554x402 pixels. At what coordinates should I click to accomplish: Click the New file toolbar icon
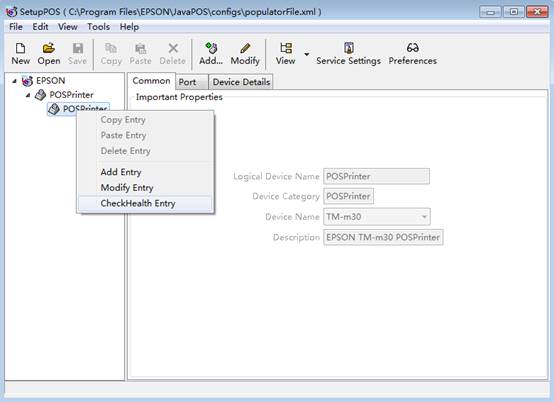coord(20,48)
